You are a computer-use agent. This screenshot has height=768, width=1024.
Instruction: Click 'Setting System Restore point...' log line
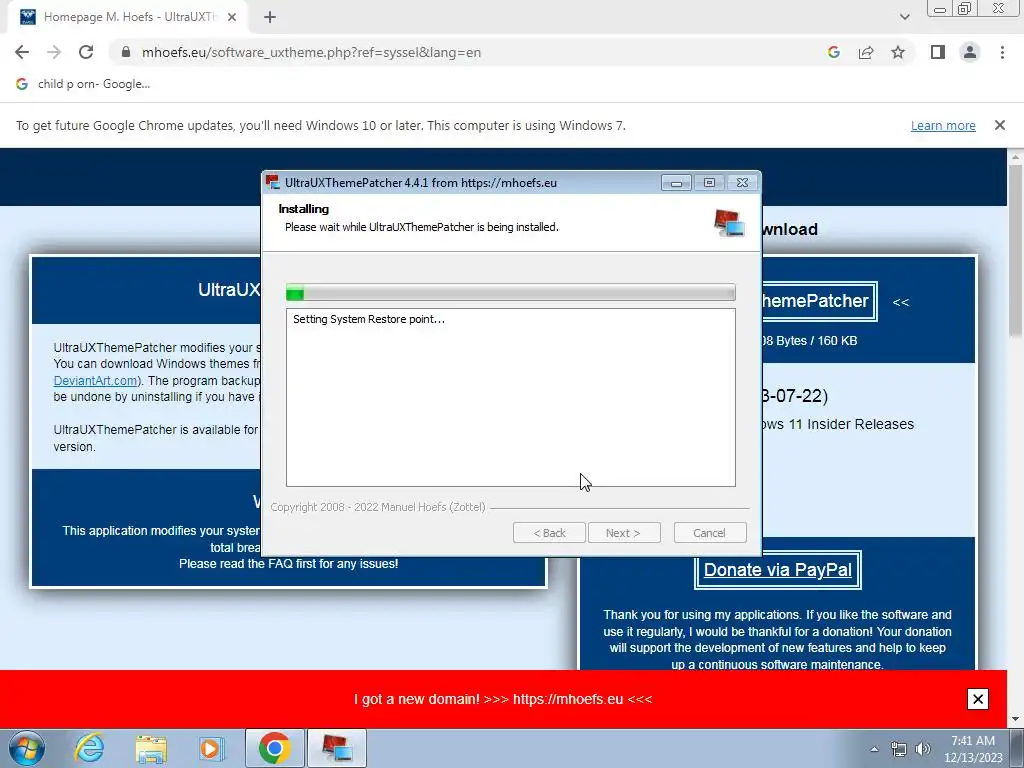[x=368, y=319]
